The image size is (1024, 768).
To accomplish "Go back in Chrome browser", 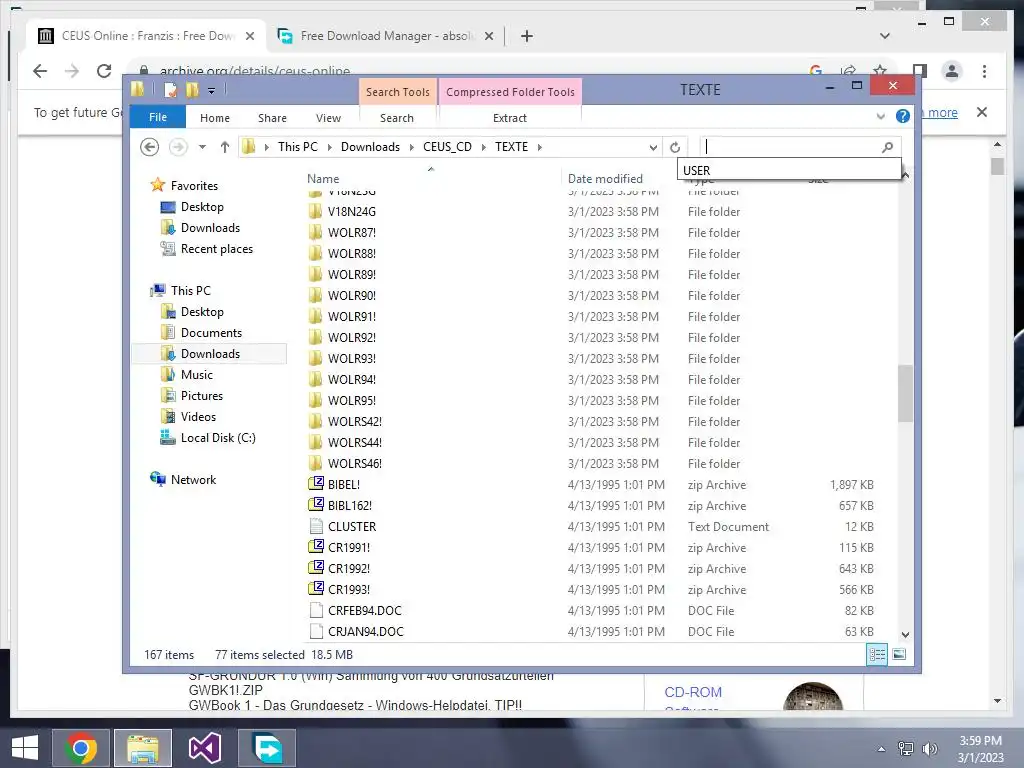I will pyautogui.click(x=40, y=71).
